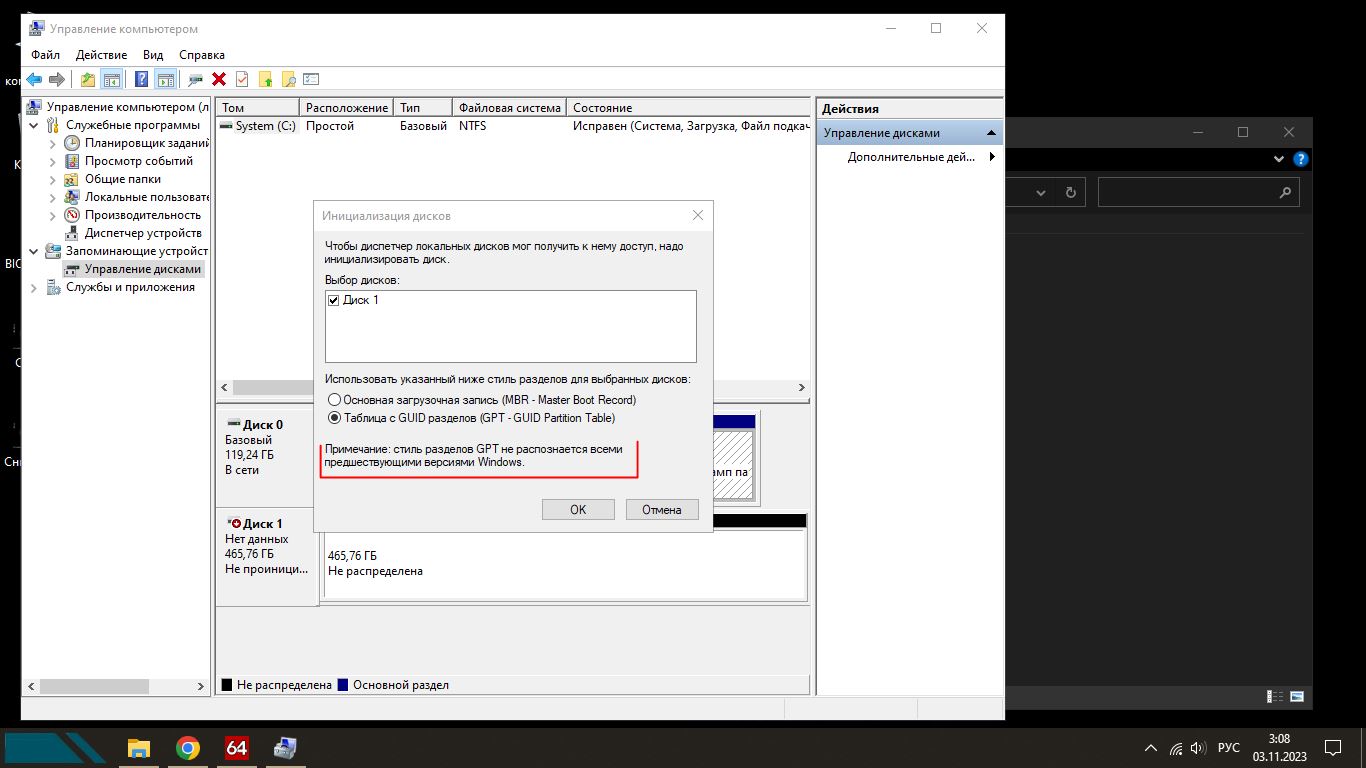Expand the Локальные пользователи node

53,197
